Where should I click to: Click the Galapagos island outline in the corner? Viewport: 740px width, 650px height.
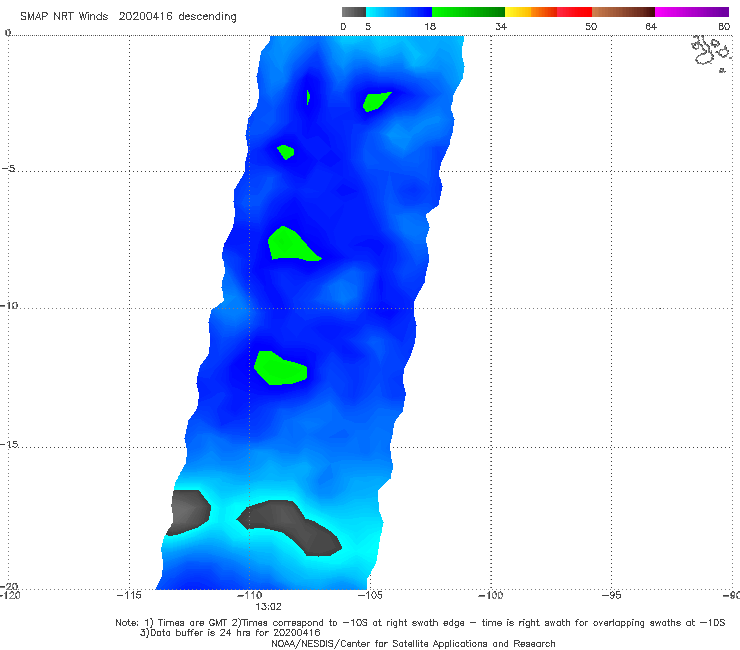pyautogui.click(x=711, y=52)
